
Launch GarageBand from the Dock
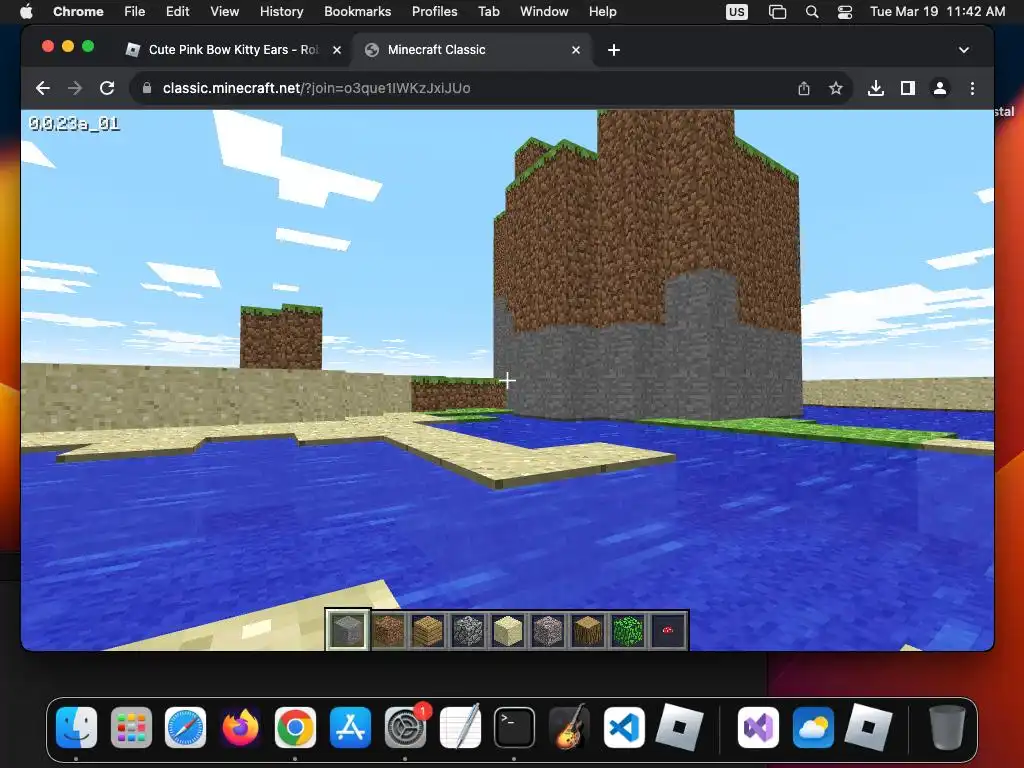(x=569, y=728)
